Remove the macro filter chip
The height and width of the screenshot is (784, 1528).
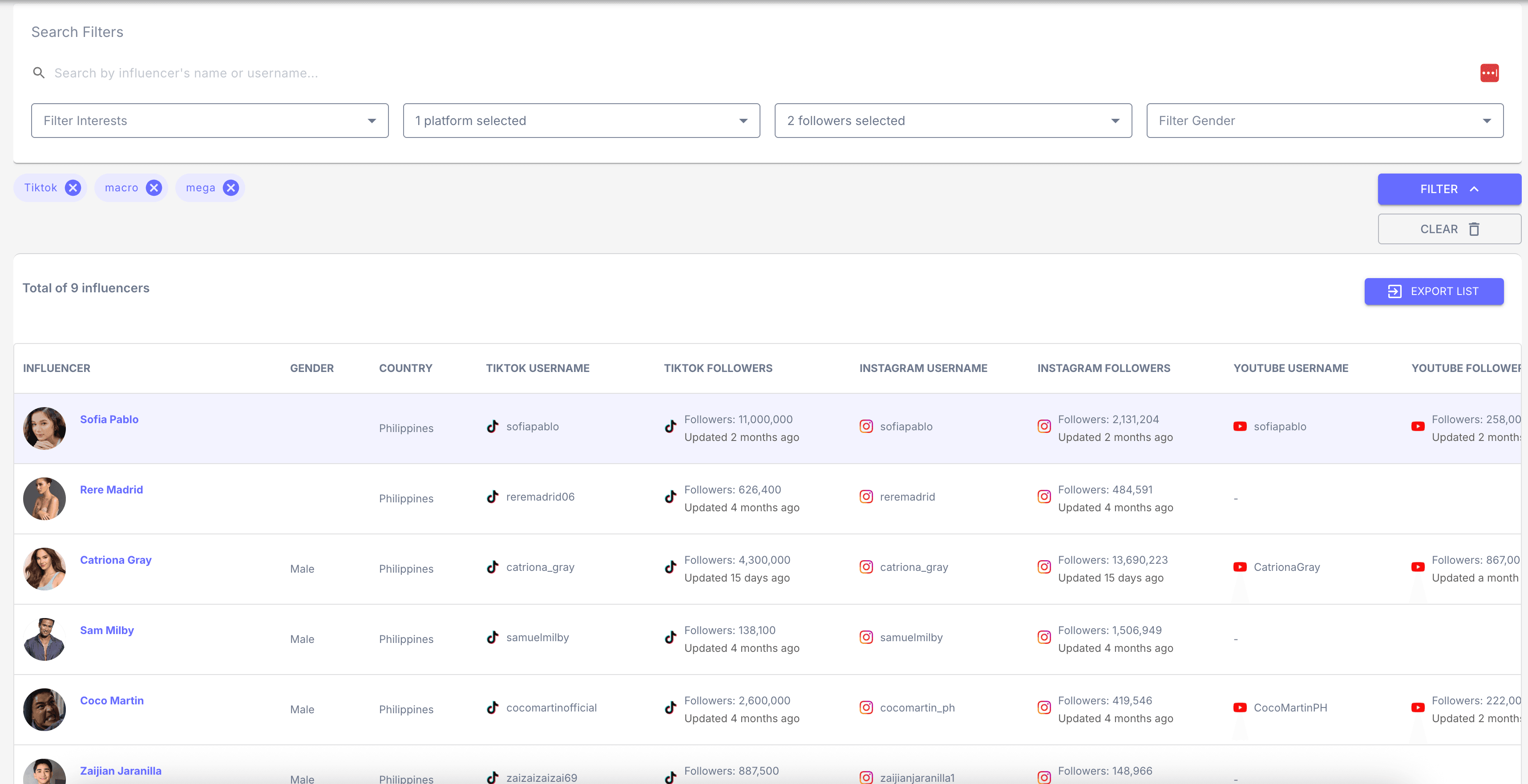[154, 188]
